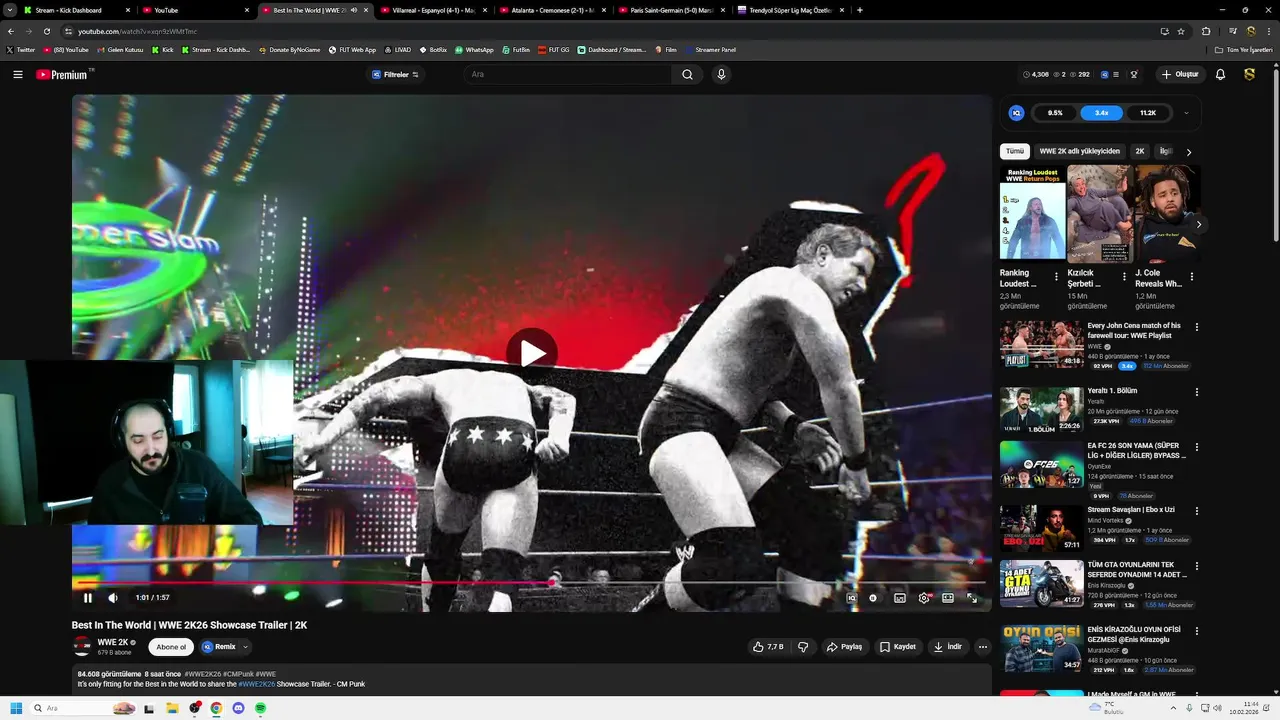Switch to Atalanta - Cremonese tab
This screenshot has width=1280, height=720.
552,10
